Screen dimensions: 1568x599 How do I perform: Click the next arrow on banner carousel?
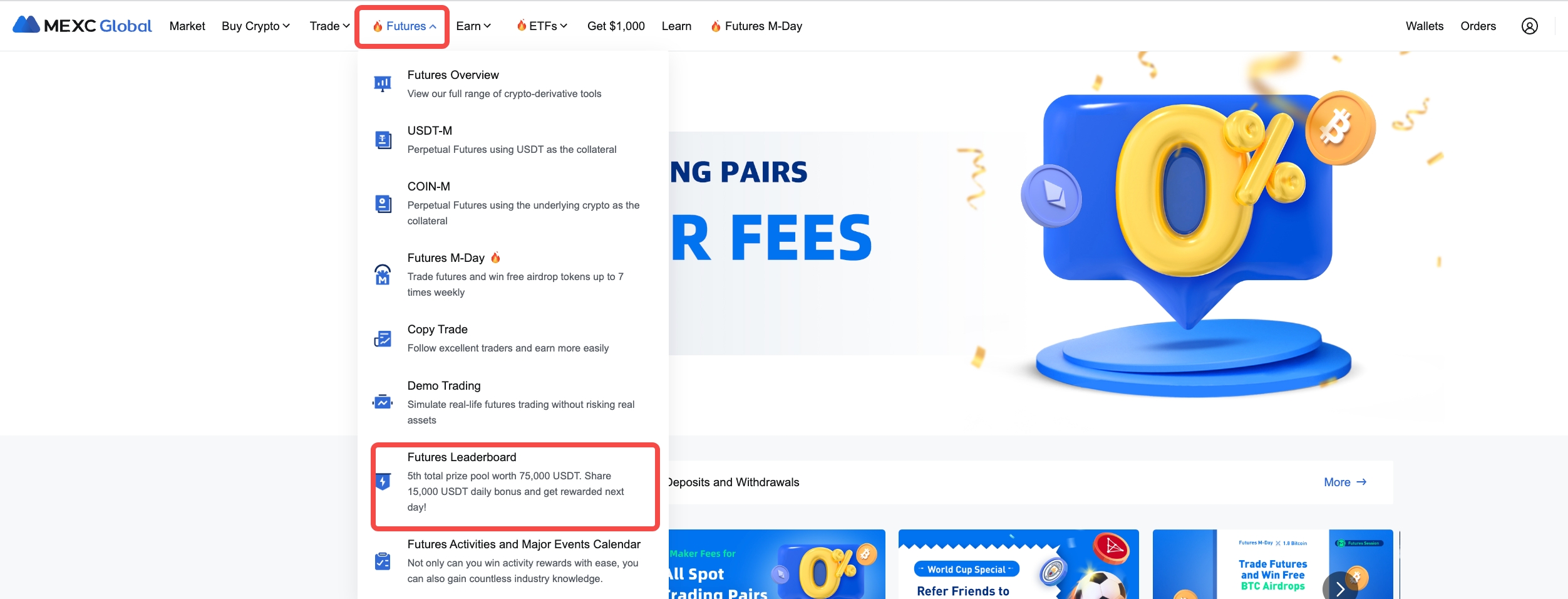tap(1340, 589)
